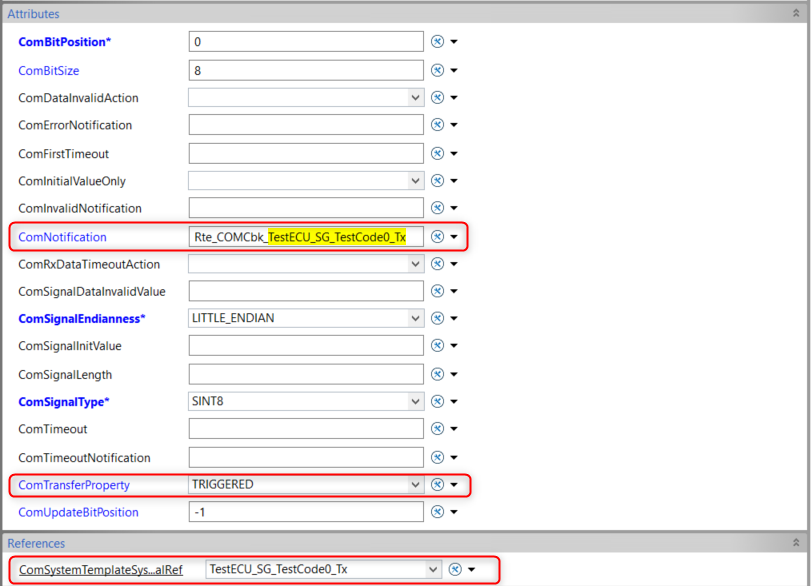Click into the ComBitSize value field
The image size is (811, 586).
[x=306, y=70]
